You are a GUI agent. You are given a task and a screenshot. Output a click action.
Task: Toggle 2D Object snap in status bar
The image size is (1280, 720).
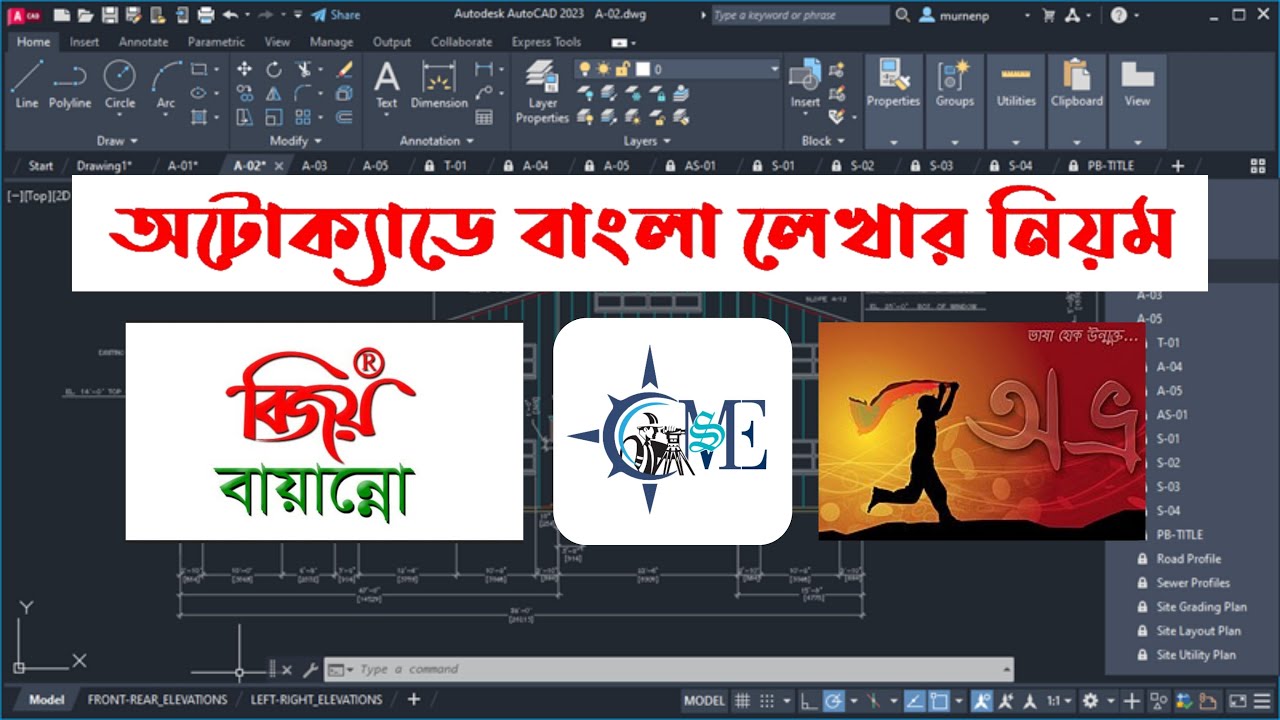[x=938, y=701]
